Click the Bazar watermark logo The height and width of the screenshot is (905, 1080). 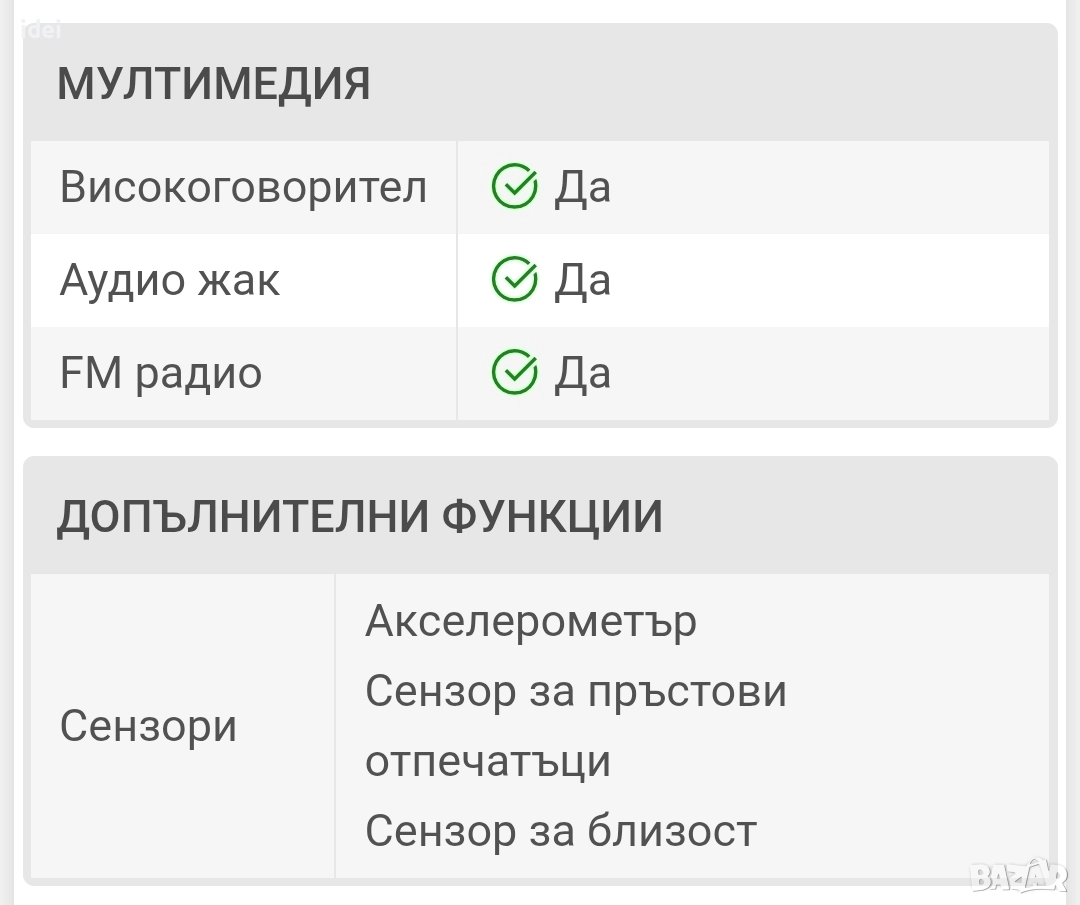(x=1019, y=876)
